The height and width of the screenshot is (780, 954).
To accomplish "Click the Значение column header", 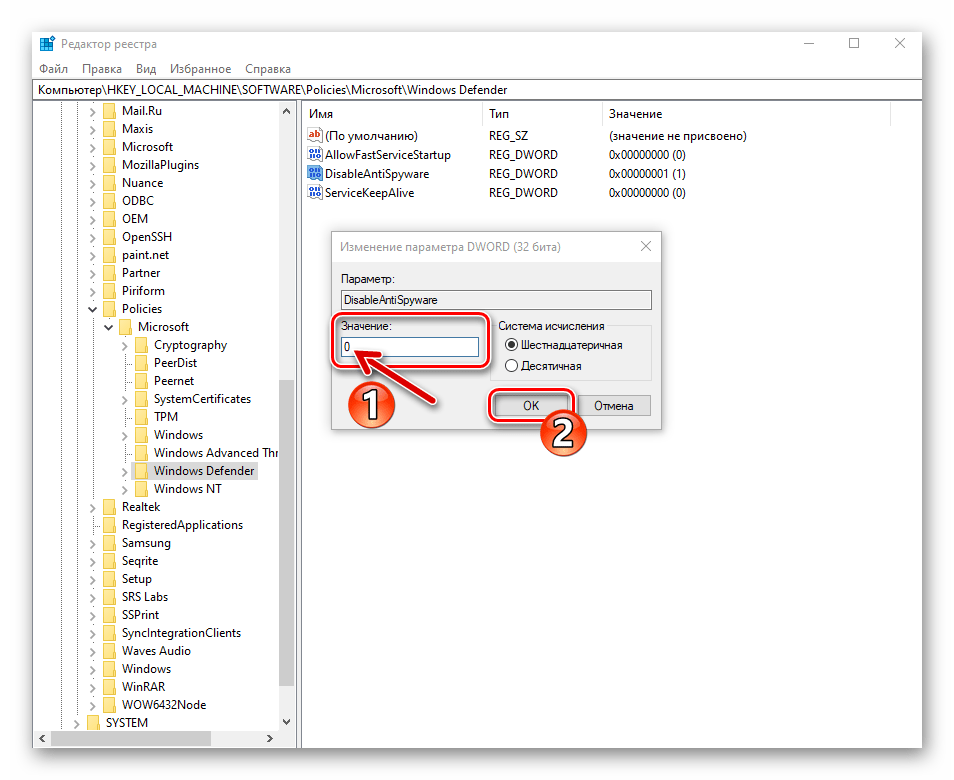I will coord(747,114).
